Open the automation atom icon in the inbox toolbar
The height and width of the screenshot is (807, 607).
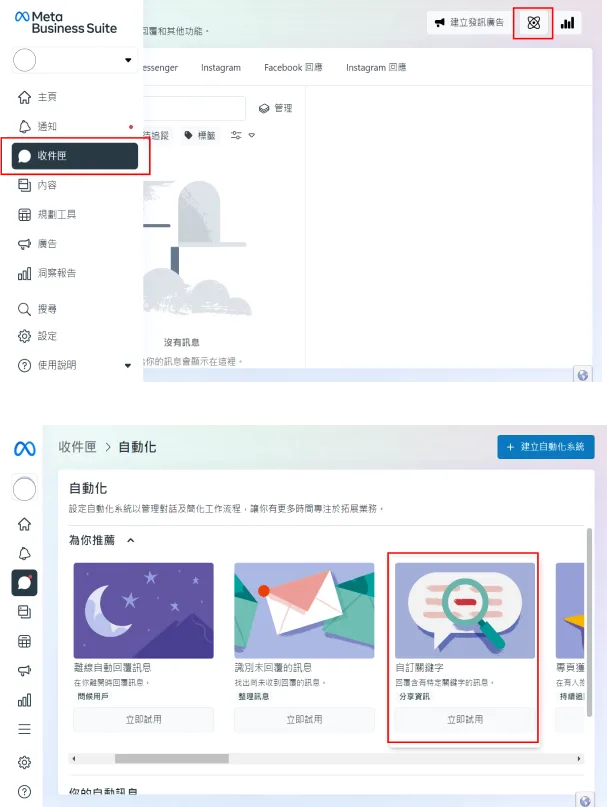tap(533, 23)
